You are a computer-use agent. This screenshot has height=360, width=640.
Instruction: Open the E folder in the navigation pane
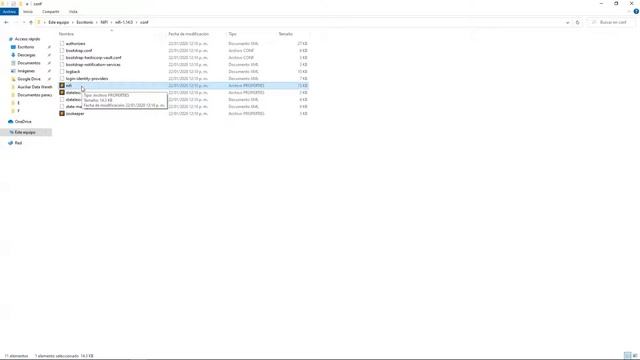[x=18, y=103]
